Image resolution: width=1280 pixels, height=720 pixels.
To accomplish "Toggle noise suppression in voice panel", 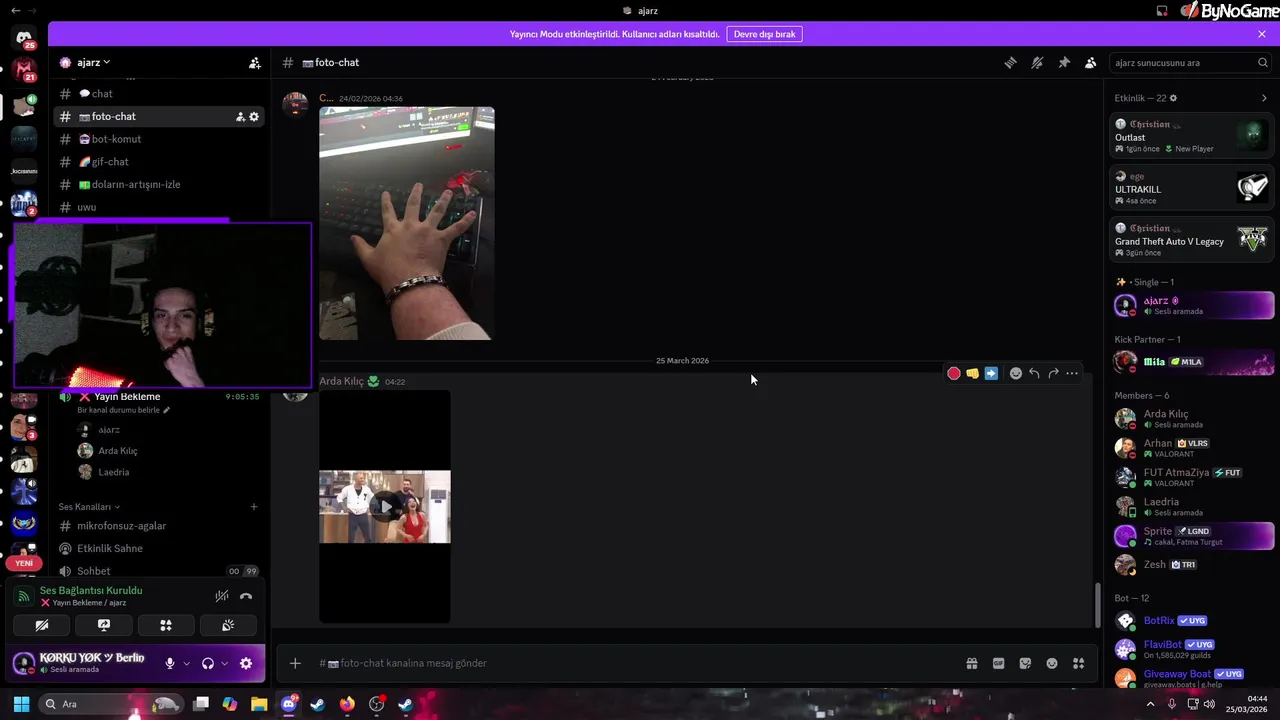I will click(222, 596).
